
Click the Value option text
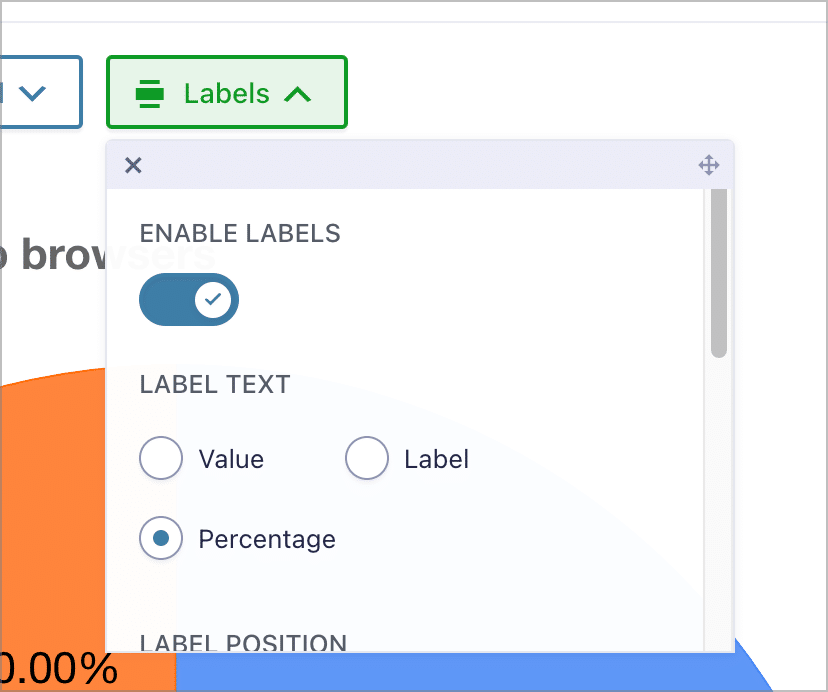pyautogui.click(x=231, y=459)
